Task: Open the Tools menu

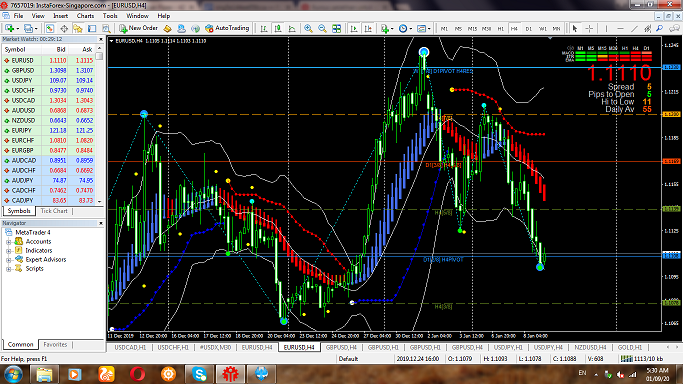Action: tap(110, 16)
